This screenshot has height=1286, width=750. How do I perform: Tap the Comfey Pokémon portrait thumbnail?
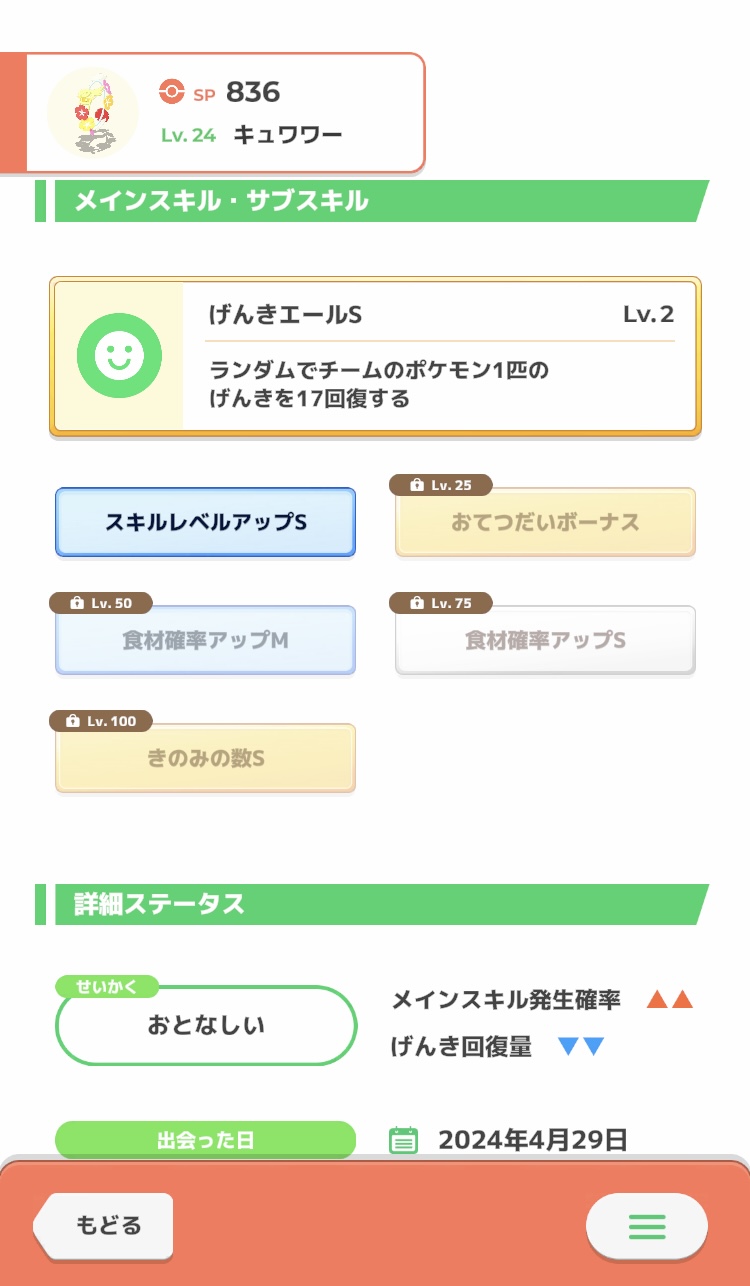click(92, 112)
